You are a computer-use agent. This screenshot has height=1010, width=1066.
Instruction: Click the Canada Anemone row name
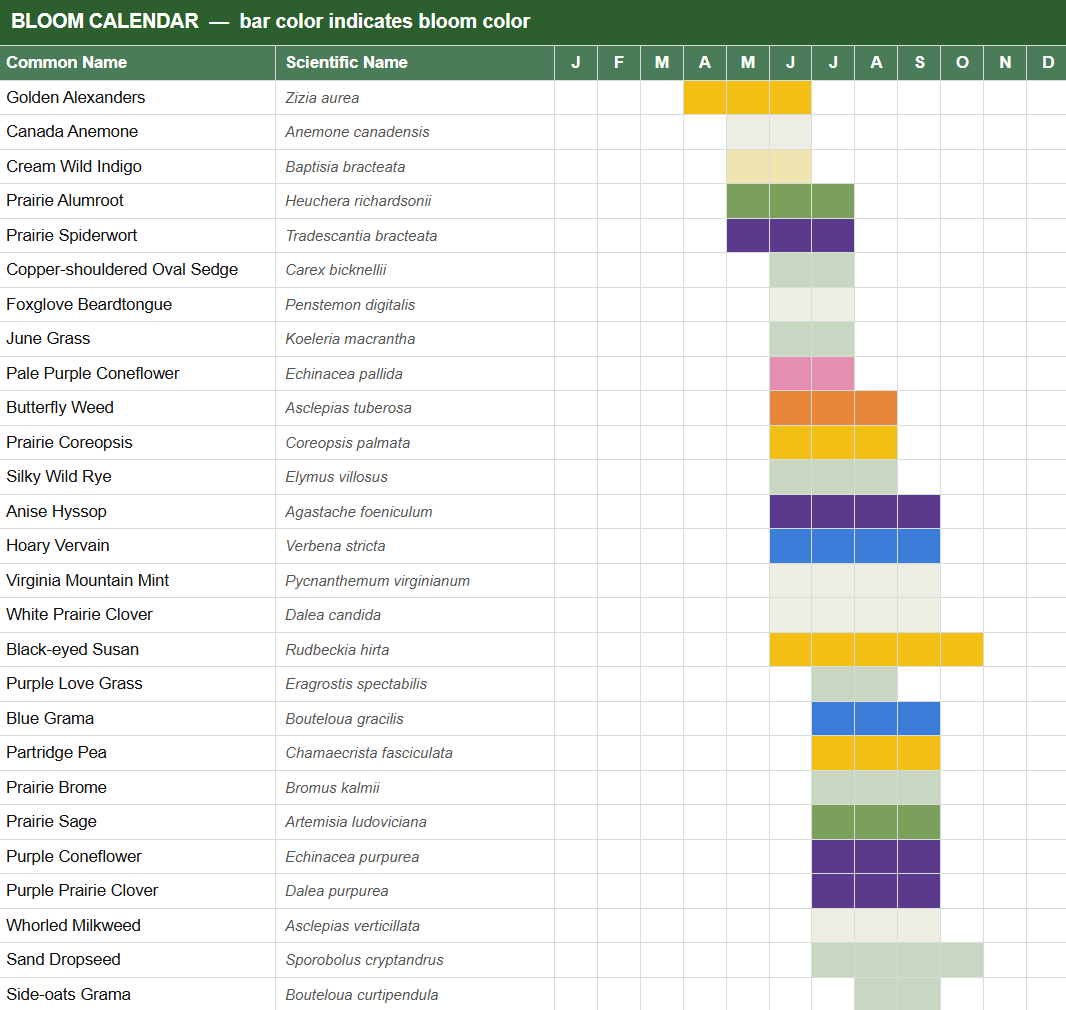[72, 131]
